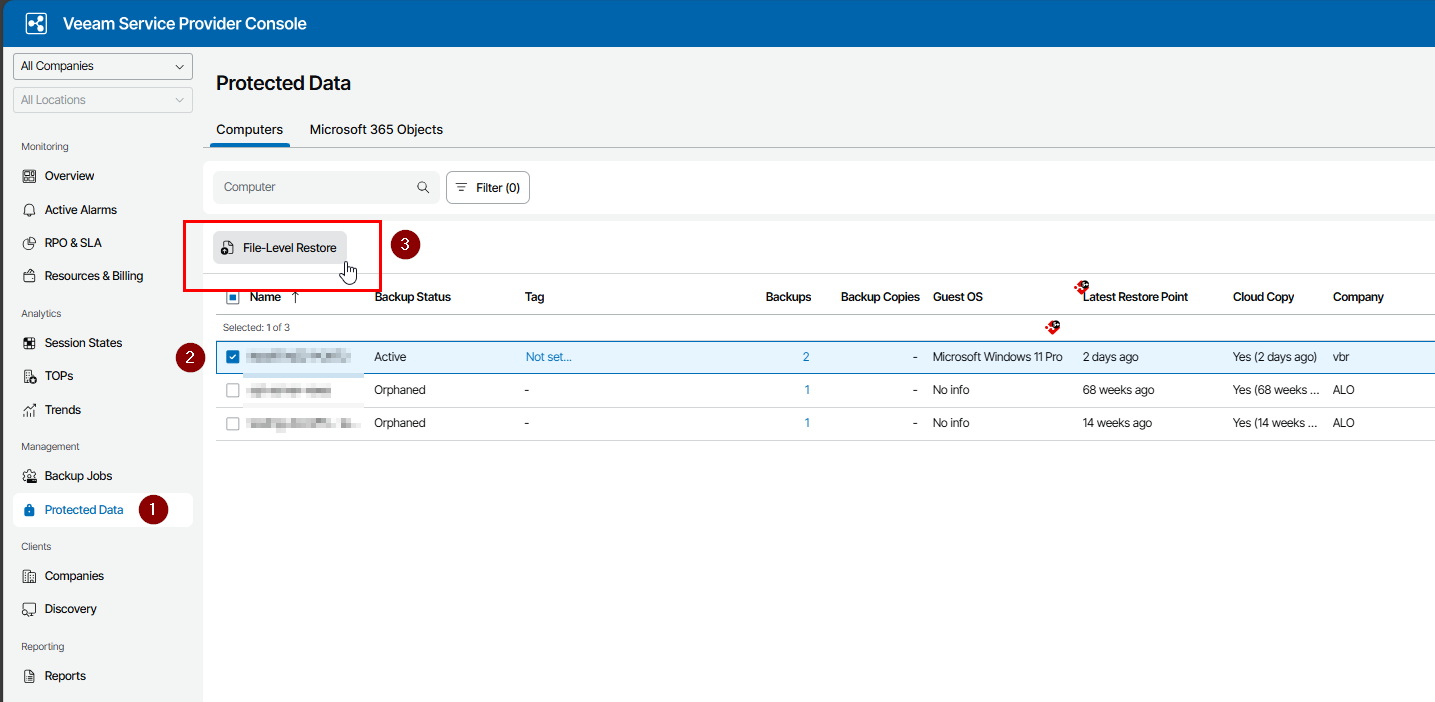Uncheck the Active computer row checkbox

point(233,357)
